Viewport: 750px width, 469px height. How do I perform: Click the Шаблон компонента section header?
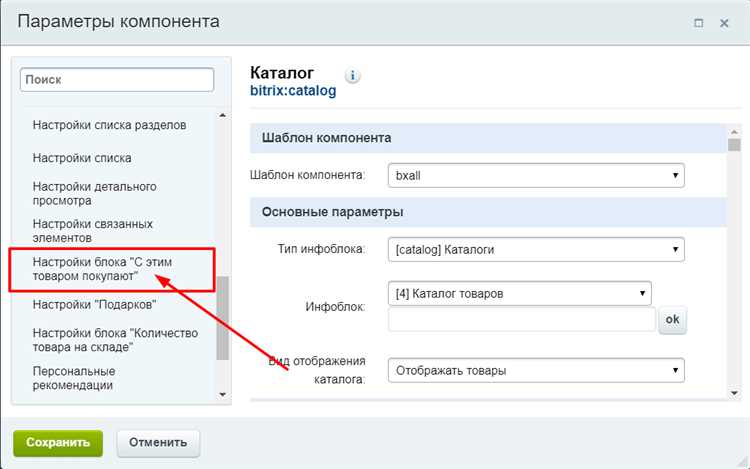tap(488, 138)
